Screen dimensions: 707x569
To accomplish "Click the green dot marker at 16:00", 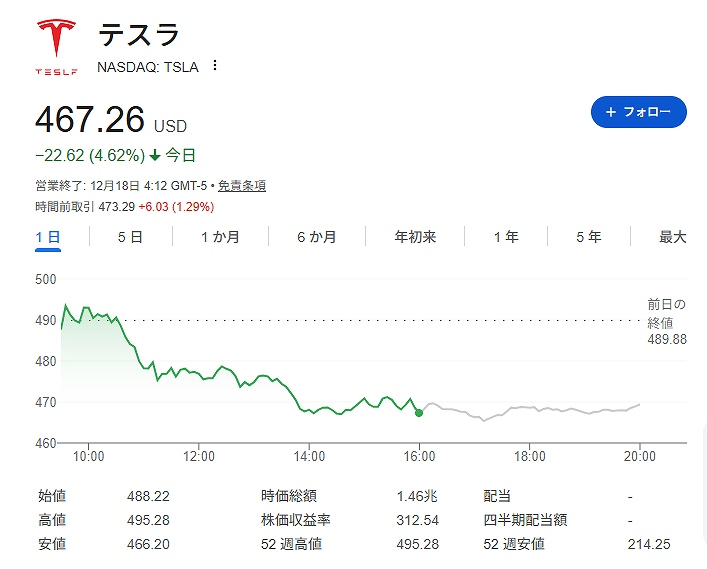I will (418, 412).
